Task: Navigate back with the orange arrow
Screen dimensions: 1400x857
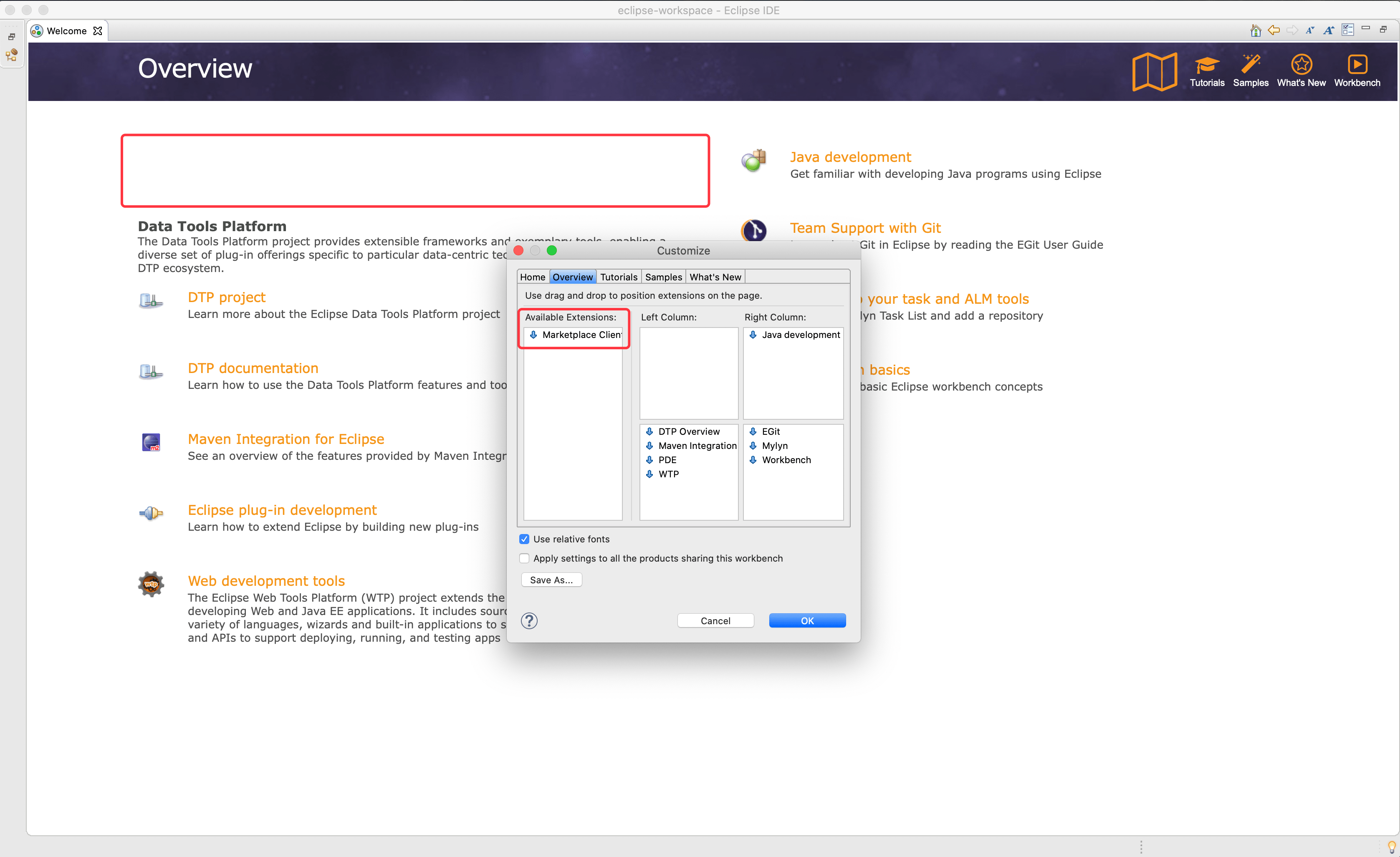Action: [1273, 30]
